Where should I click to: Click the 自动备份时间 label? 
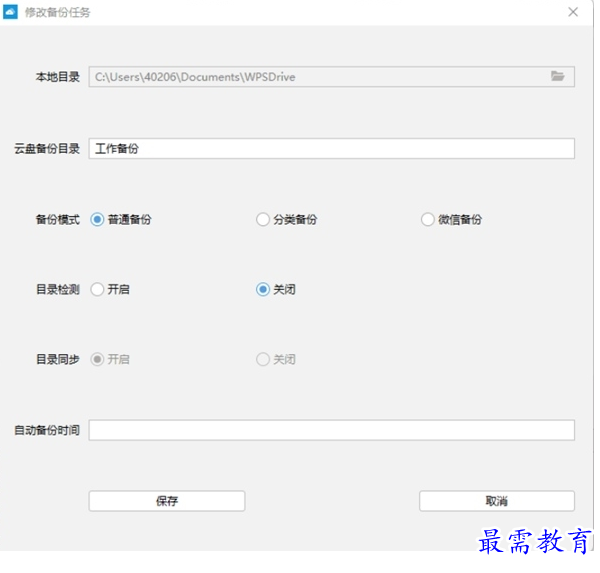47,430
